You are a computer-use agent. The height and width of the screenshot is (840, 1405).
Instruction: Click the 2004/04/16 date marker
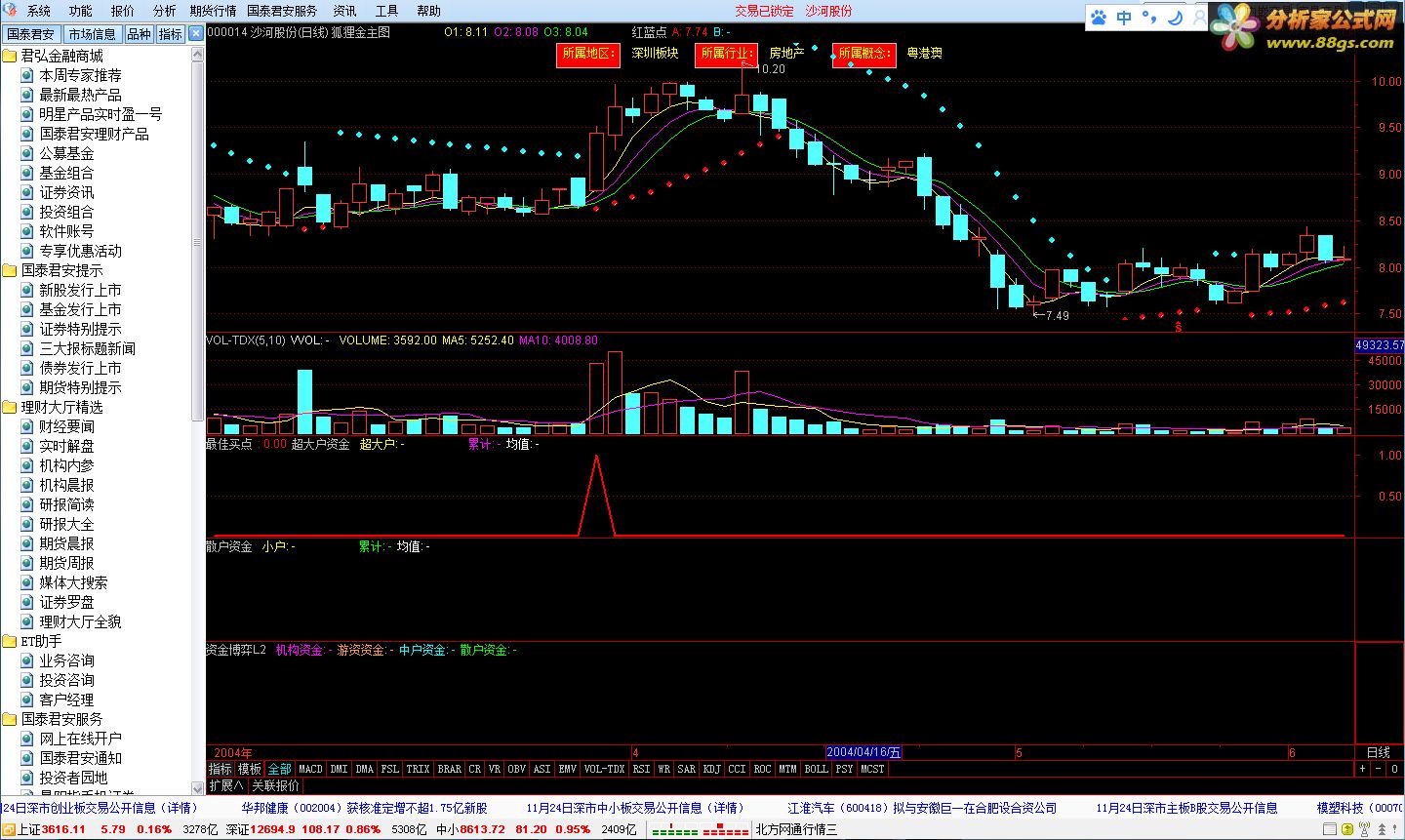tap(863, 752)
